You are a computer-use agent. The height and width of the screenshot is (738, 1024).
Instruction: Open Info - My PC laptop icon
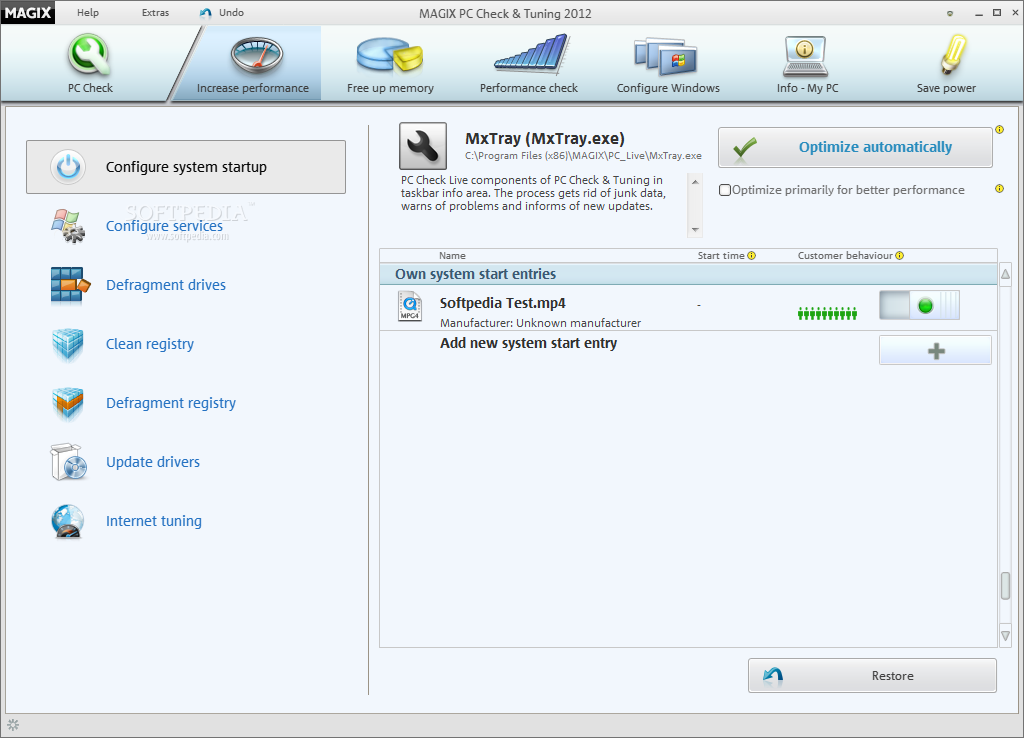tap(805, 56)
